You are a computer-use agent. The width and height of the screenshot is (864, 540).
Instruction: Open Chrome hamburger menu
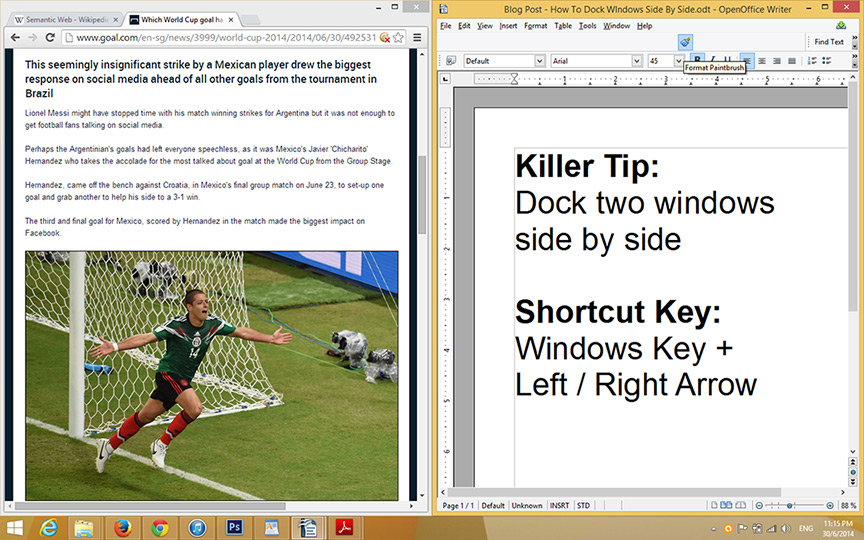coord(417,37)
